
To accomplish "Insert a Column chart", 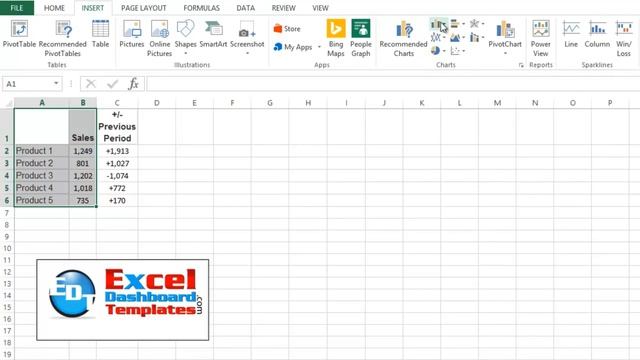I will (x=436, y=24).
